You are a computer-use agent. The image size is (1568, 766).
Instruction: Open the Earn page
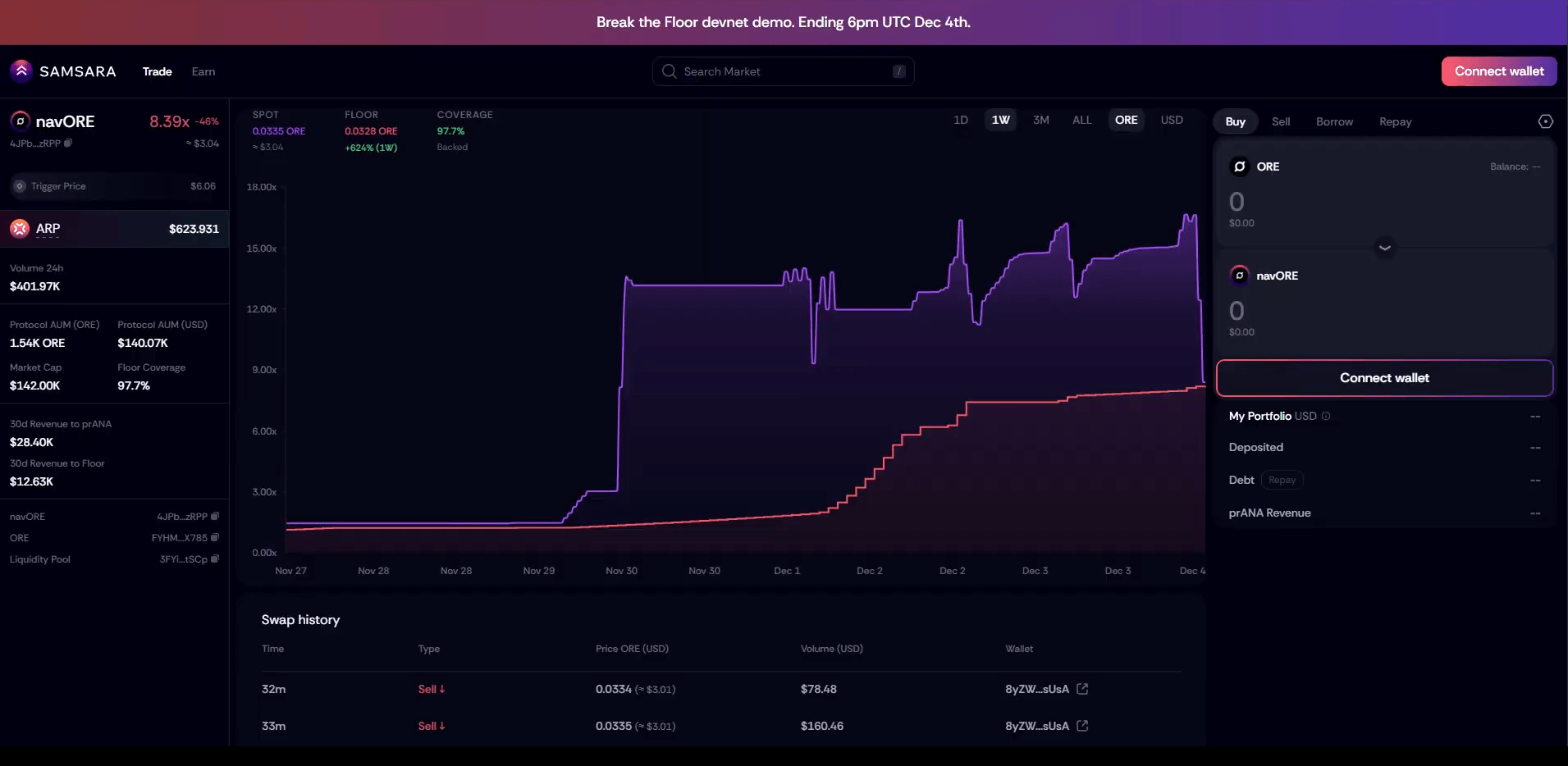click(203, 71)
